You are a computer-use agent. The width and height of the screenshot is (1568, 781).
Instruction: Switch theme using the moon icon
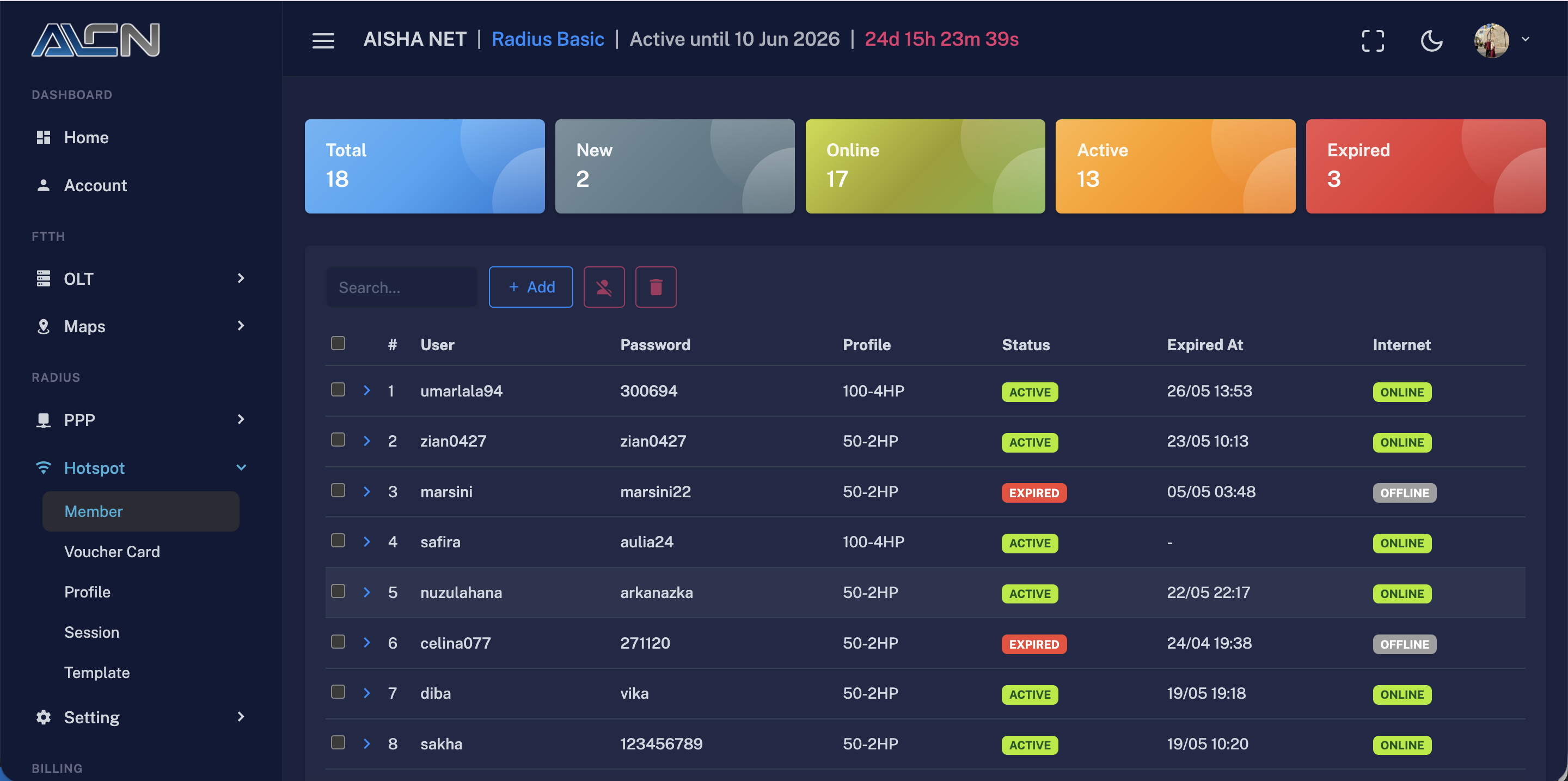point(1432,41)
